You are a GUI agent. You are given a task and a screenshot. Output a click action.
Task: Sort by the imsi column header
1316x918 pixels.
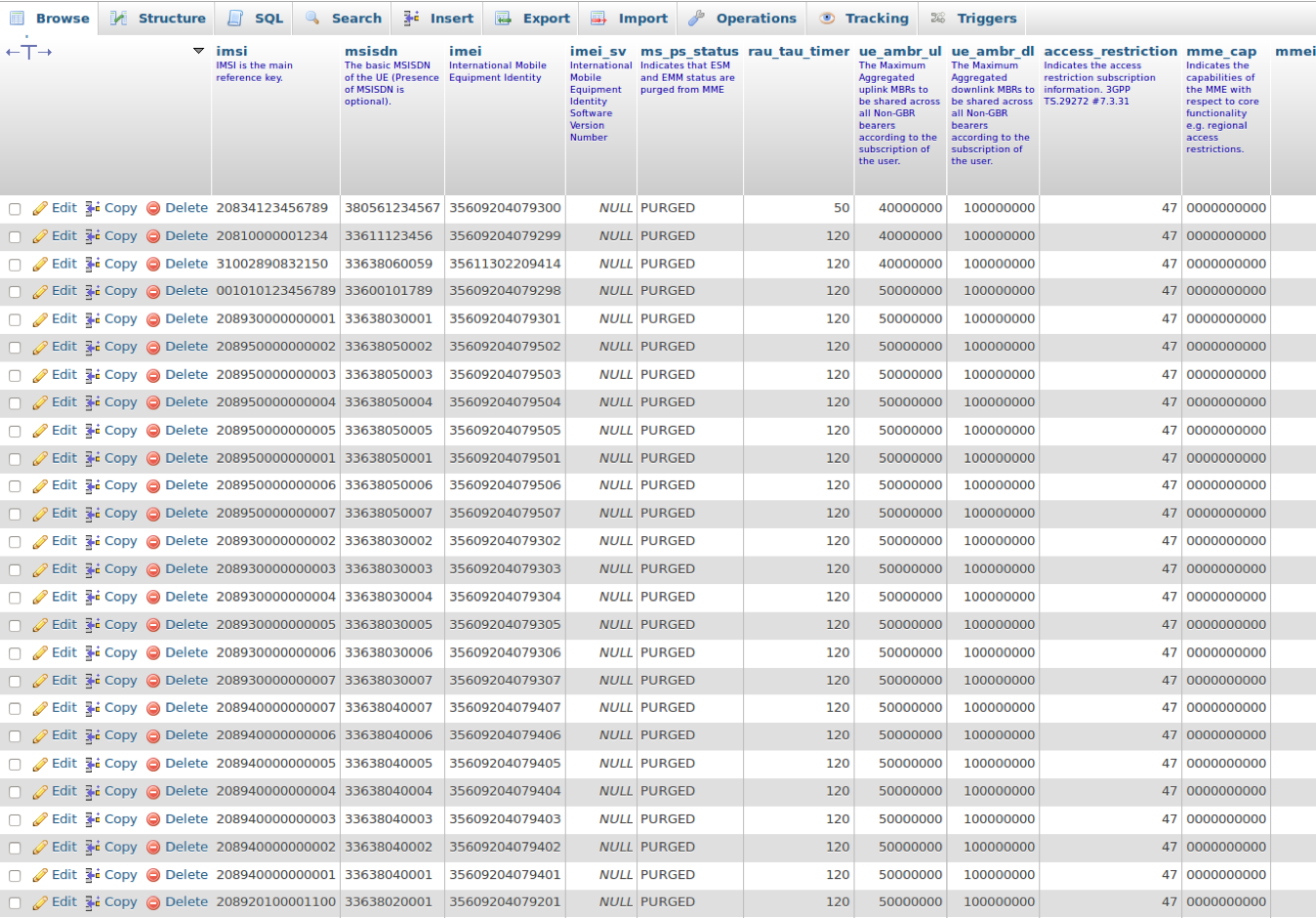pos(231,52)
